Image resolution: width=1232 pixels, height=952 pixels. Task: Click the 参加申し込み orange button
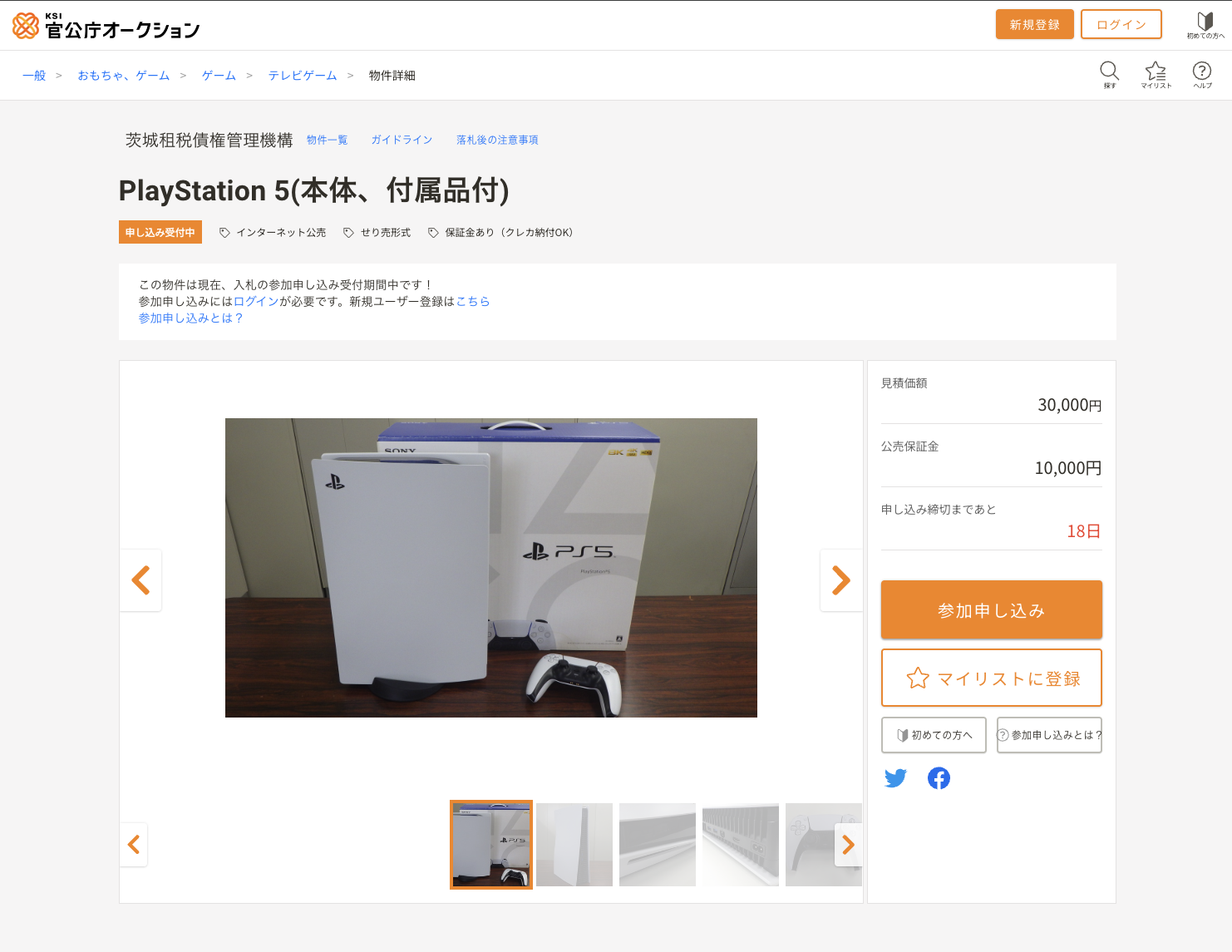pyautogui.click(x=992, y=610)
